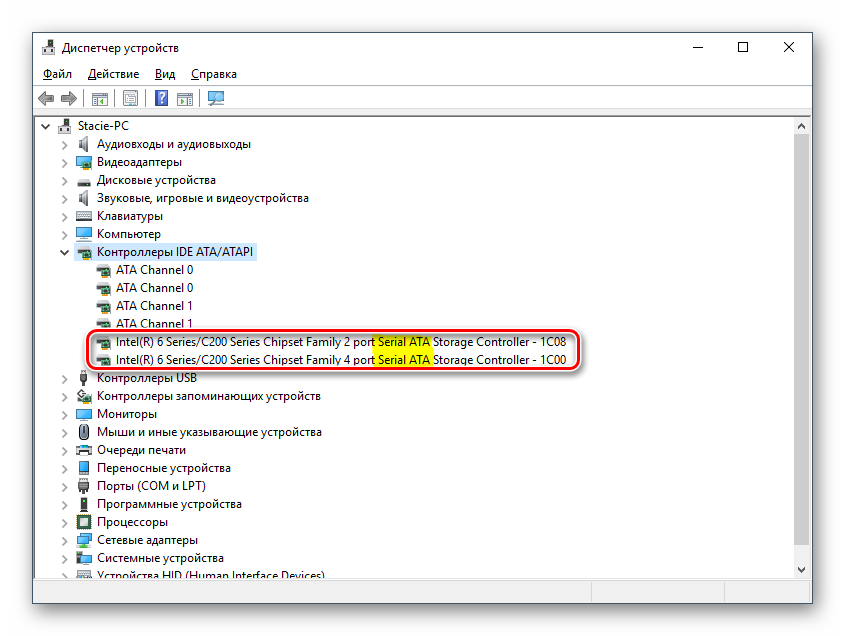The image size is (845, 636).
Task: Expand the Контроллеры USB node
Action: point(65,379)
